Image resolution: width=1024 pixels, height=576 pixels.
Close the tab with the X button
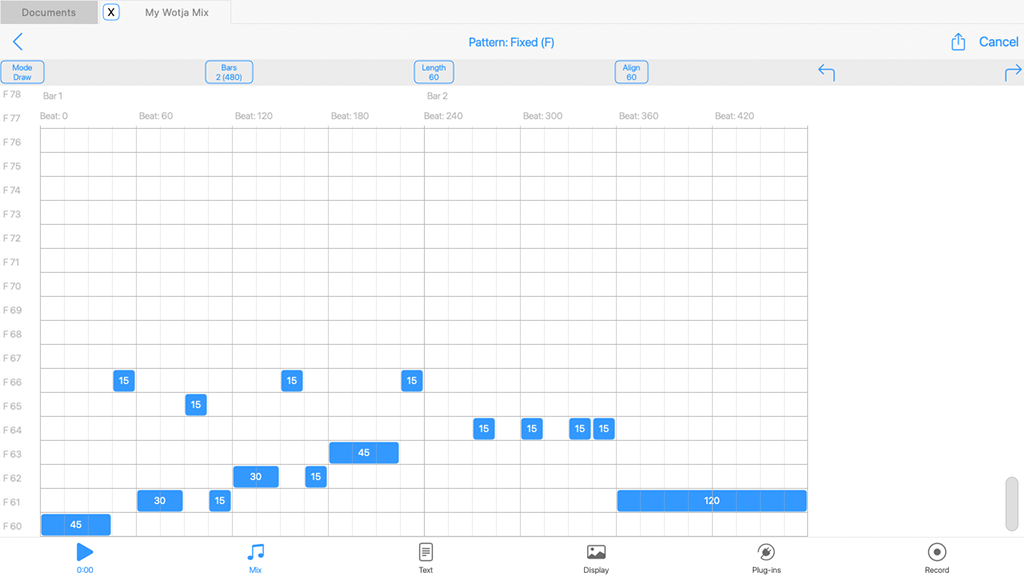coord(111,13)
